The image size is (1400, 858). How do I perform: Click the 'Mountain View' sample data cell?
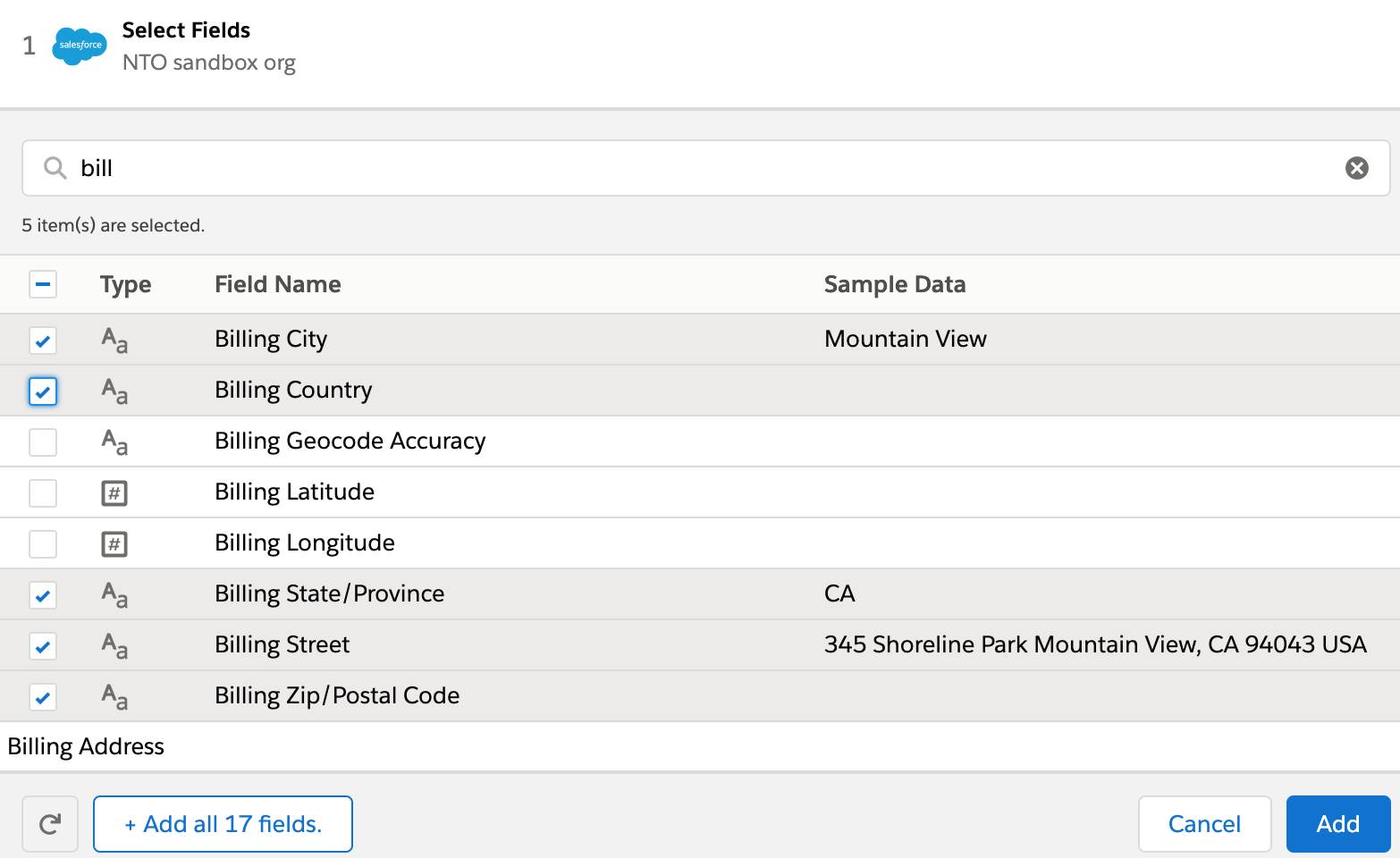point(906,340)
